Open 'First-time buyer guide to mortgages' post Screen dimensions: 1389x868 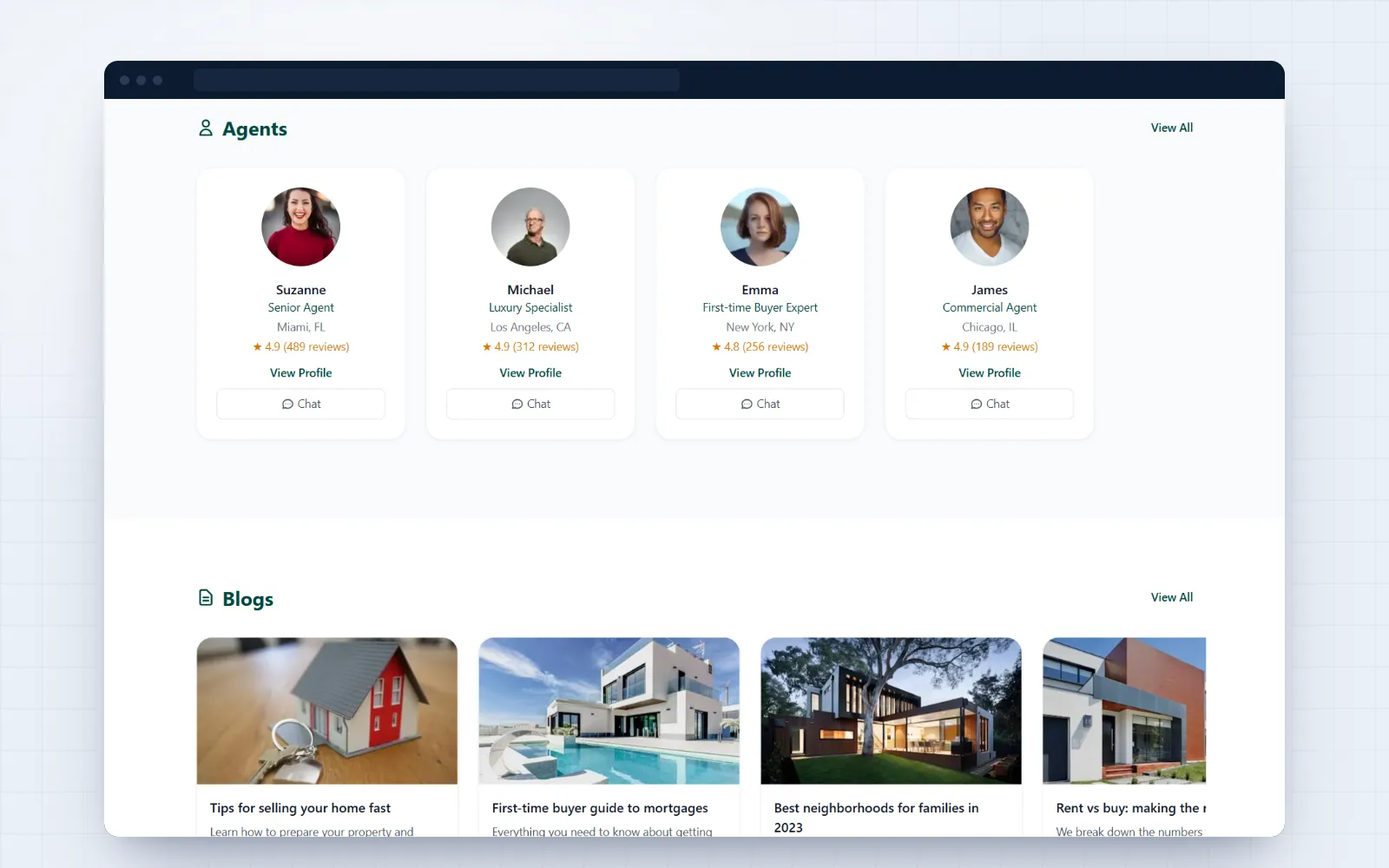pyautogui.click(x=600, y=808)
